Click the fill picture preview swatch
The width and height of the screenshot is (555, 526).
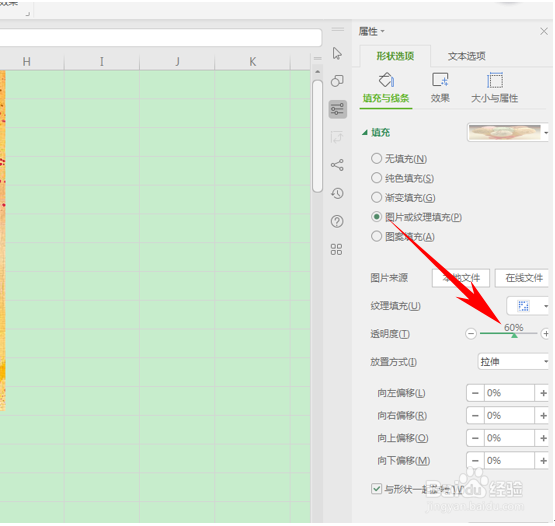point(505,133)
